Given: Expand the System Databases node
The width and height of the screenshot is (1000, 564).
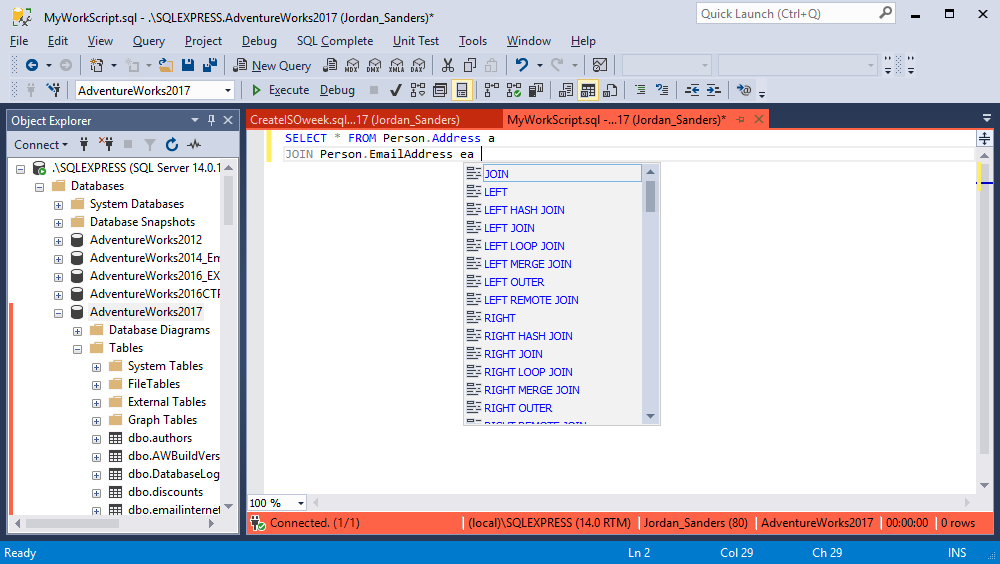Looking at the screenshot, I should pos(59,205).
